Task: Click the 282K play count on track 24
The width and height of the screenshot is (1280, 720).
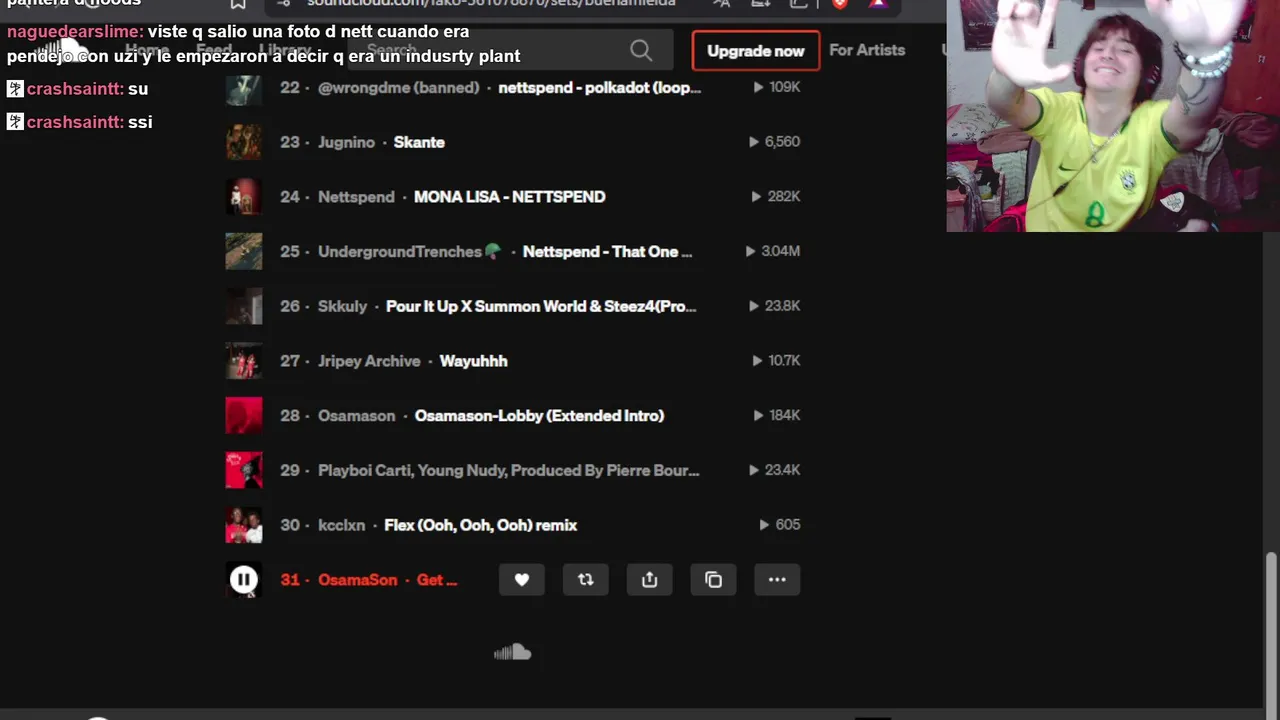Action: tap(775, 197)
